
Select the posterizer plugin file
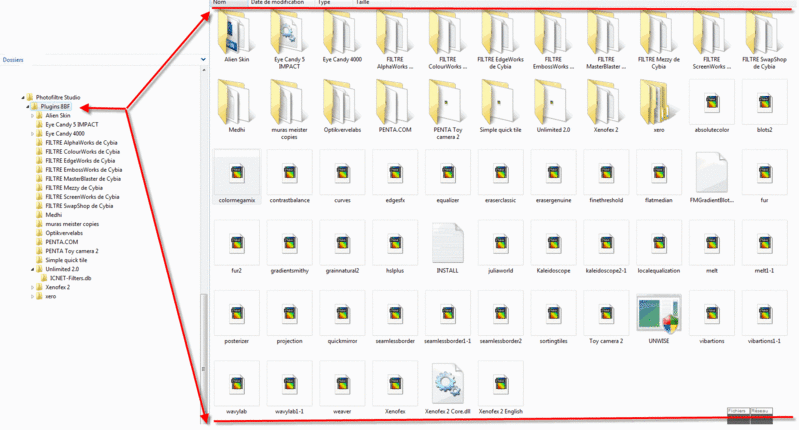(237, 313)
